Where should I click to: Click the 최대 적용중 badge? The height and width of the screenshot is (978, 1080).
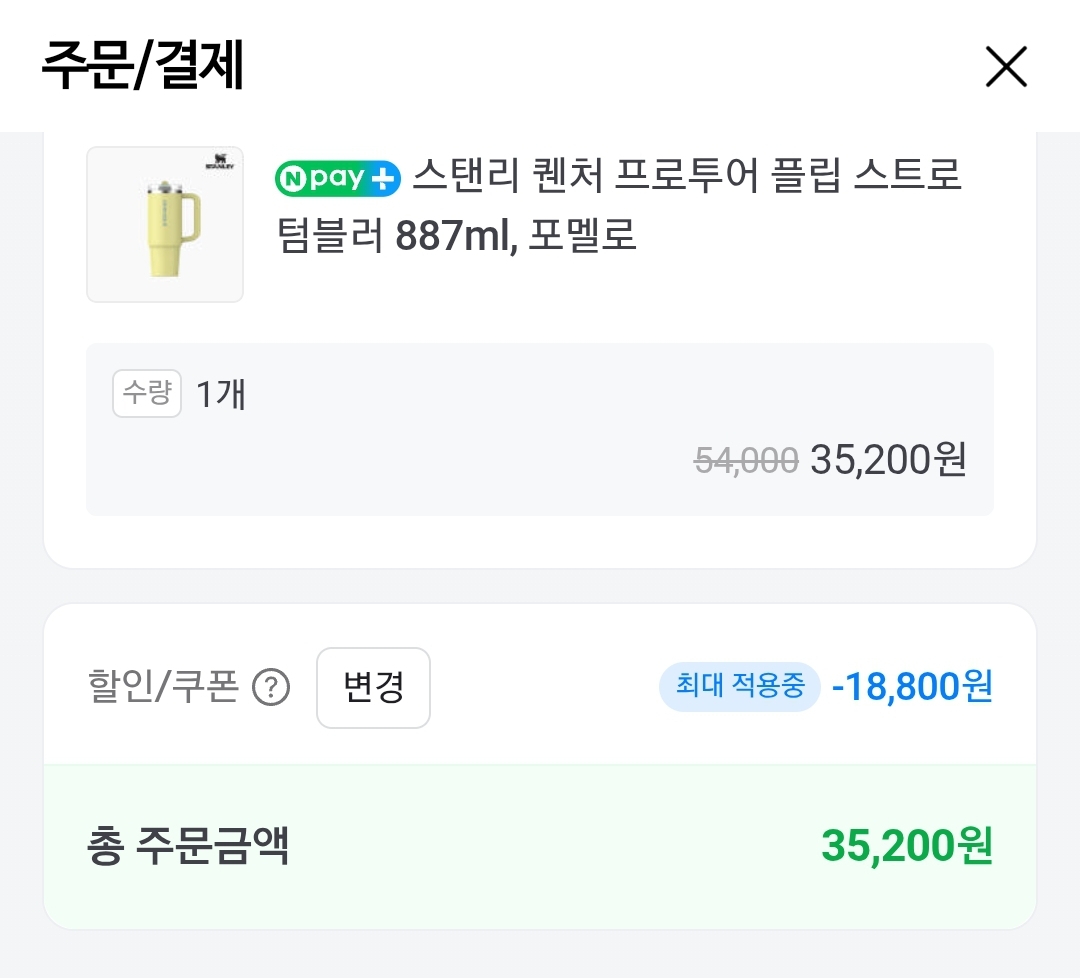click(x=739, y=687)
